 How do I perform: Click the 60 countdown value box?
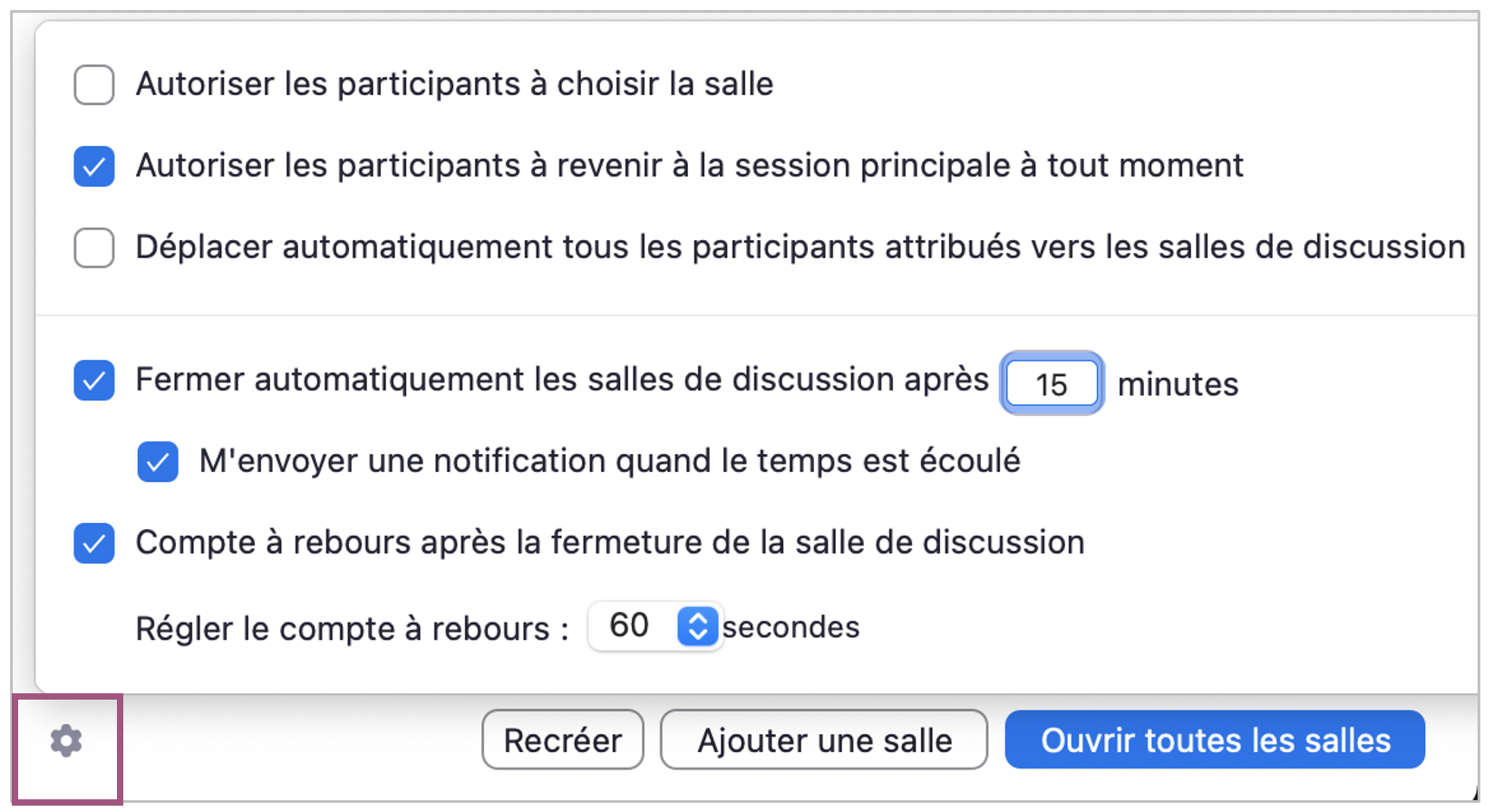point(630,626)
